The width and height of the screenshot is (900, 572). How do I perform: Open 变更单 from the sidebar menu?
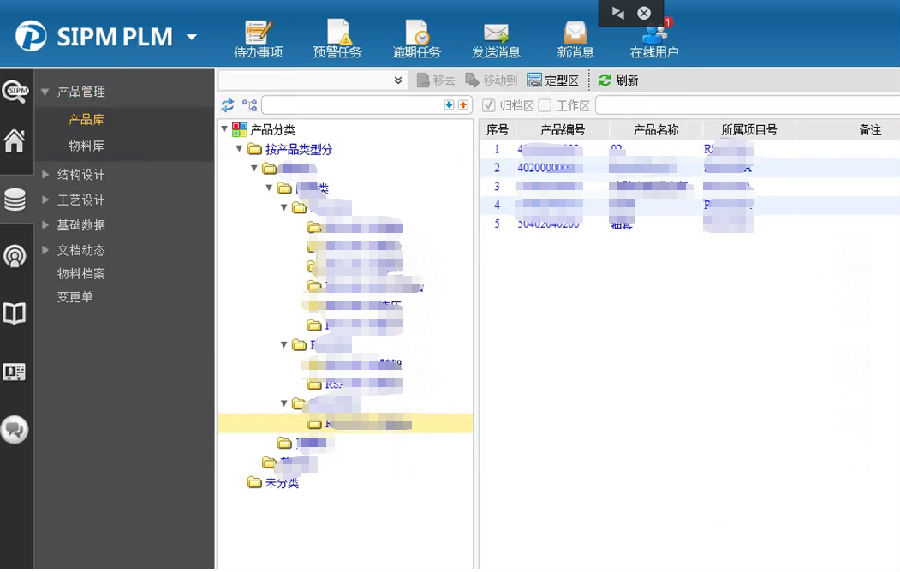(x=75, y=297)
